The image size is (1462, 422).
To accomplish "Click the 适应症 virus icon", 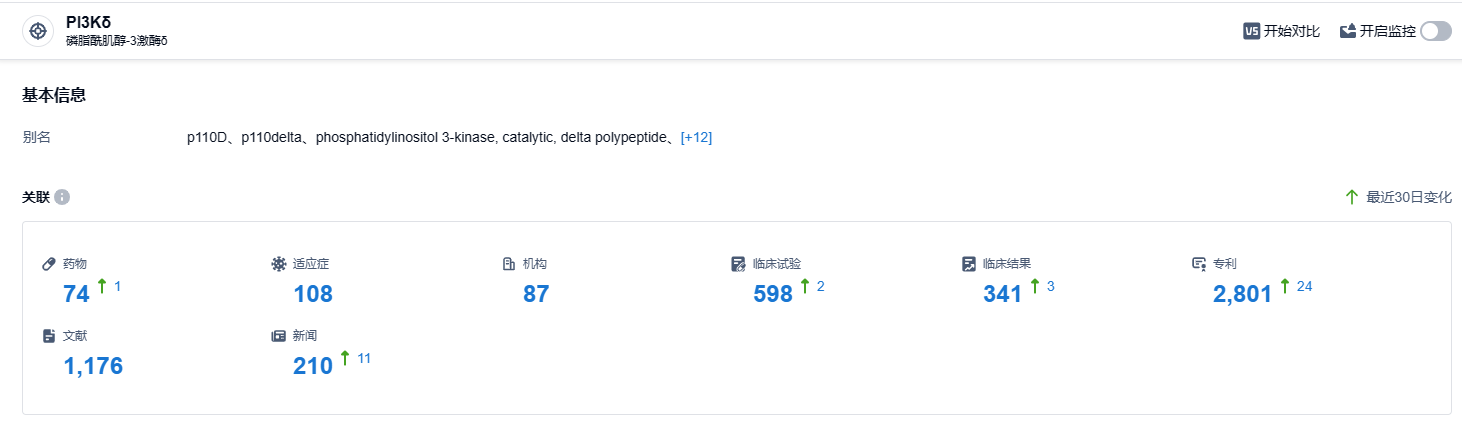I will tap(278, 264).
